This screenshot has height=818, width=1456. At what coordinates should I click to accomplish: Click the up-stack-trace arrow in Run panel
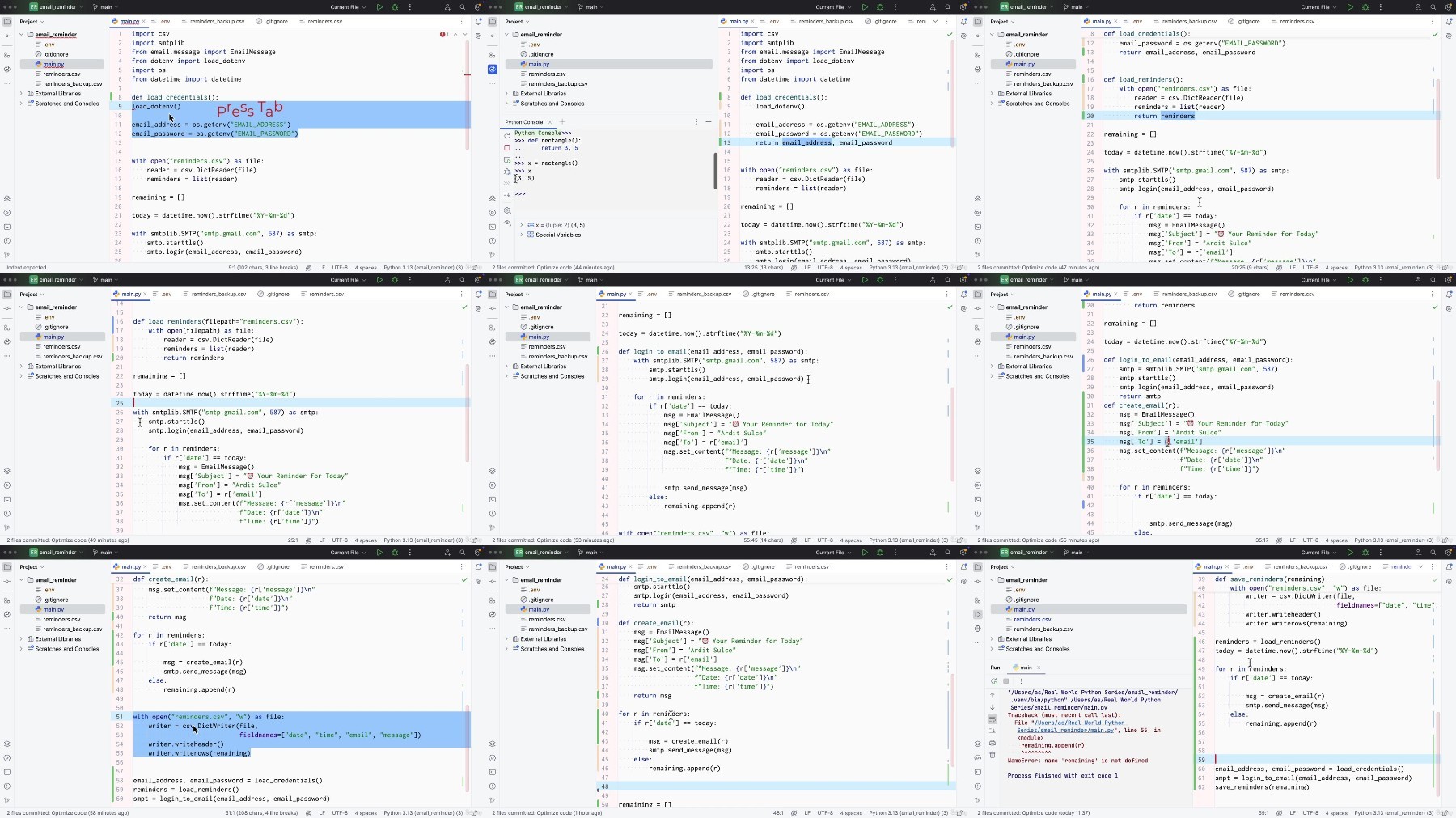(x=993, y=695)
